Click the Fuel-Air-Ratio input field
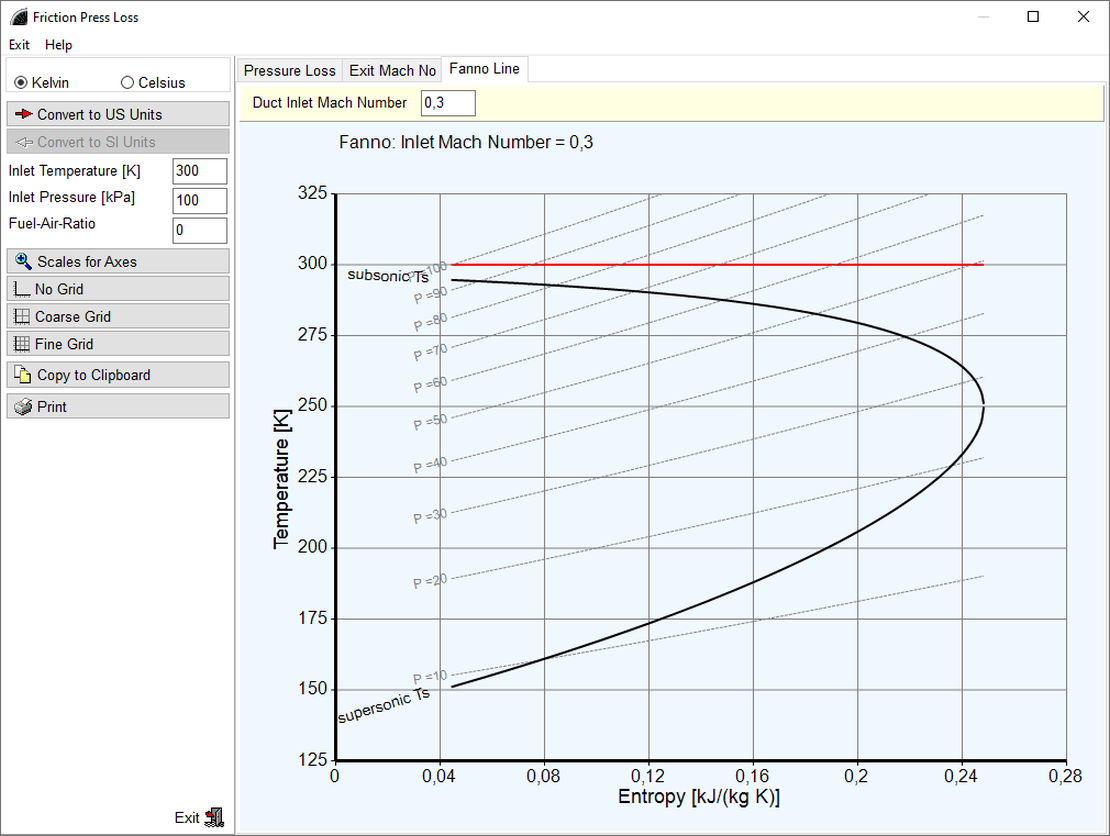Image resolution: width=1110 pixels, height=836 pixels. [199, 230]
